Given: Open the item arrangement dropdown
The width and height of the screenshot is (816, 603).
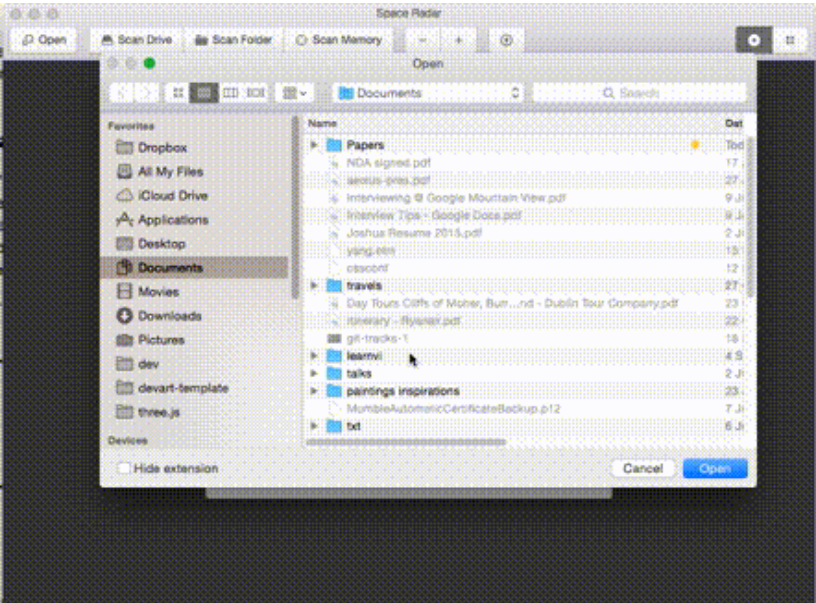Looking at the screenshot, I should click(293, 92).
